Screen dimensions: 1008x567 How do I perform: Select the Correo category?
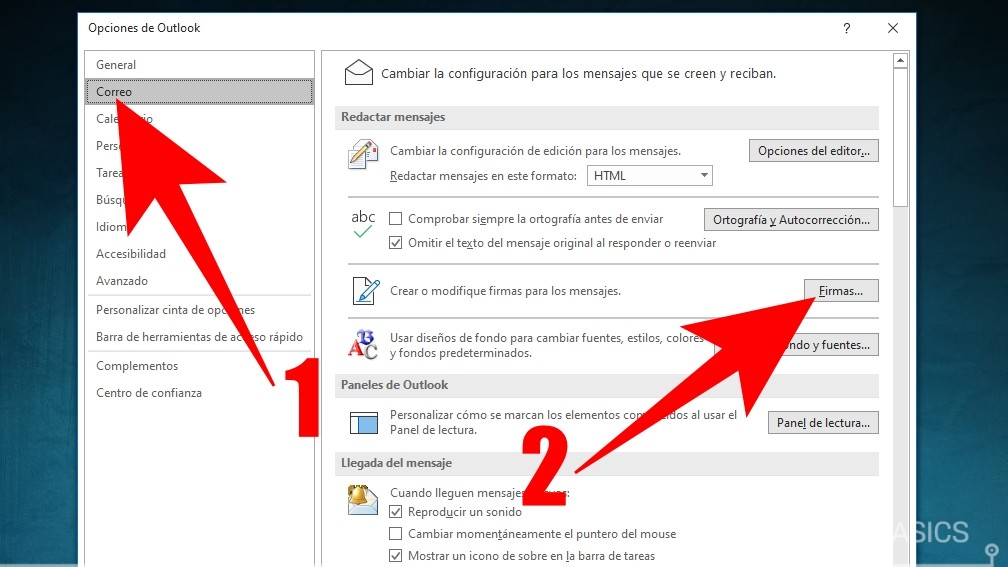(x=199, y=92)
